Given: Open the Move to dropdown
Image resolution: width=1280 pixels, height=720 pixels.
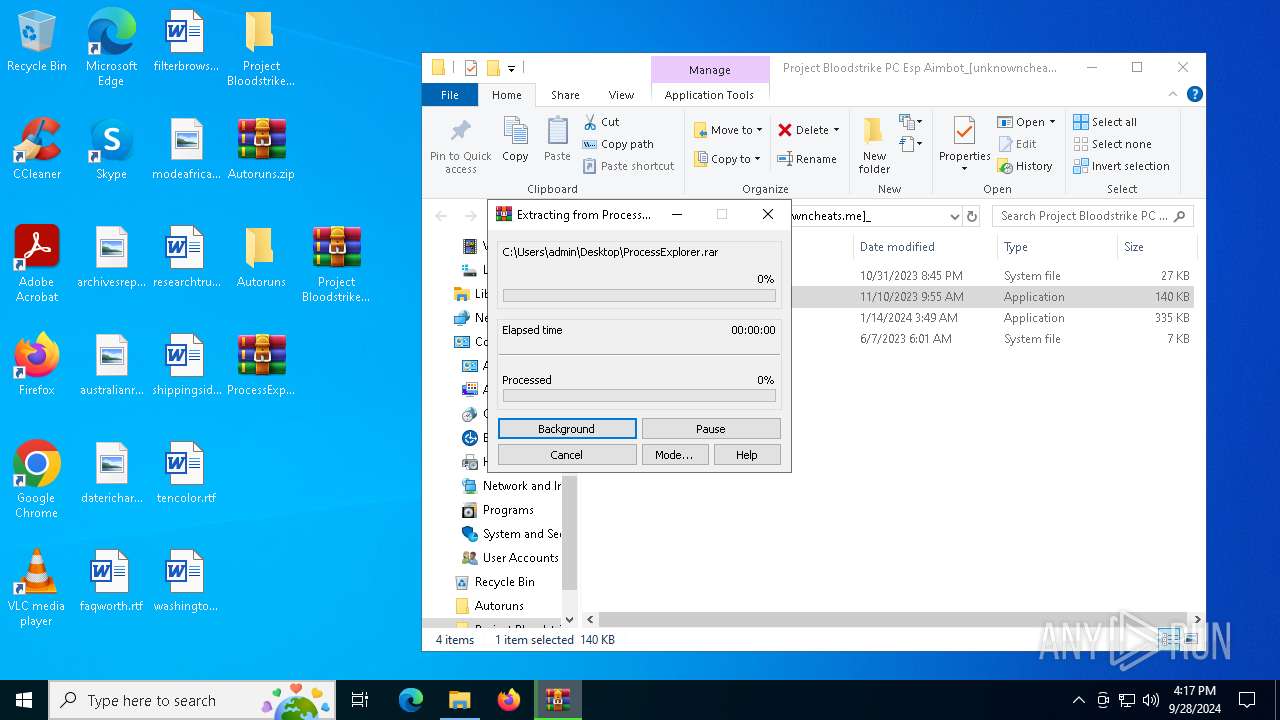Looking at the screenshot, I should (728, 130).
